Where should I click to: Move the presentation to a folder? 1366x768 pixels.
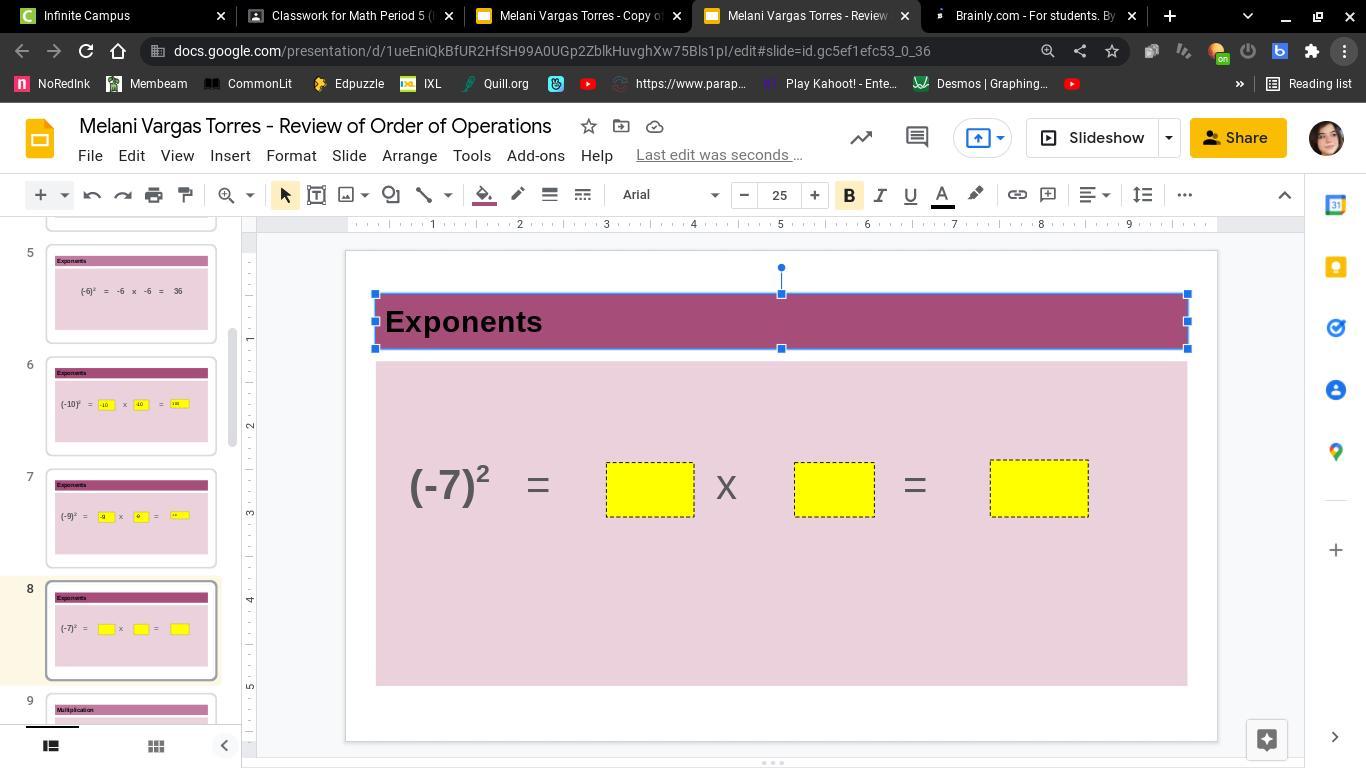pos(621,126)
